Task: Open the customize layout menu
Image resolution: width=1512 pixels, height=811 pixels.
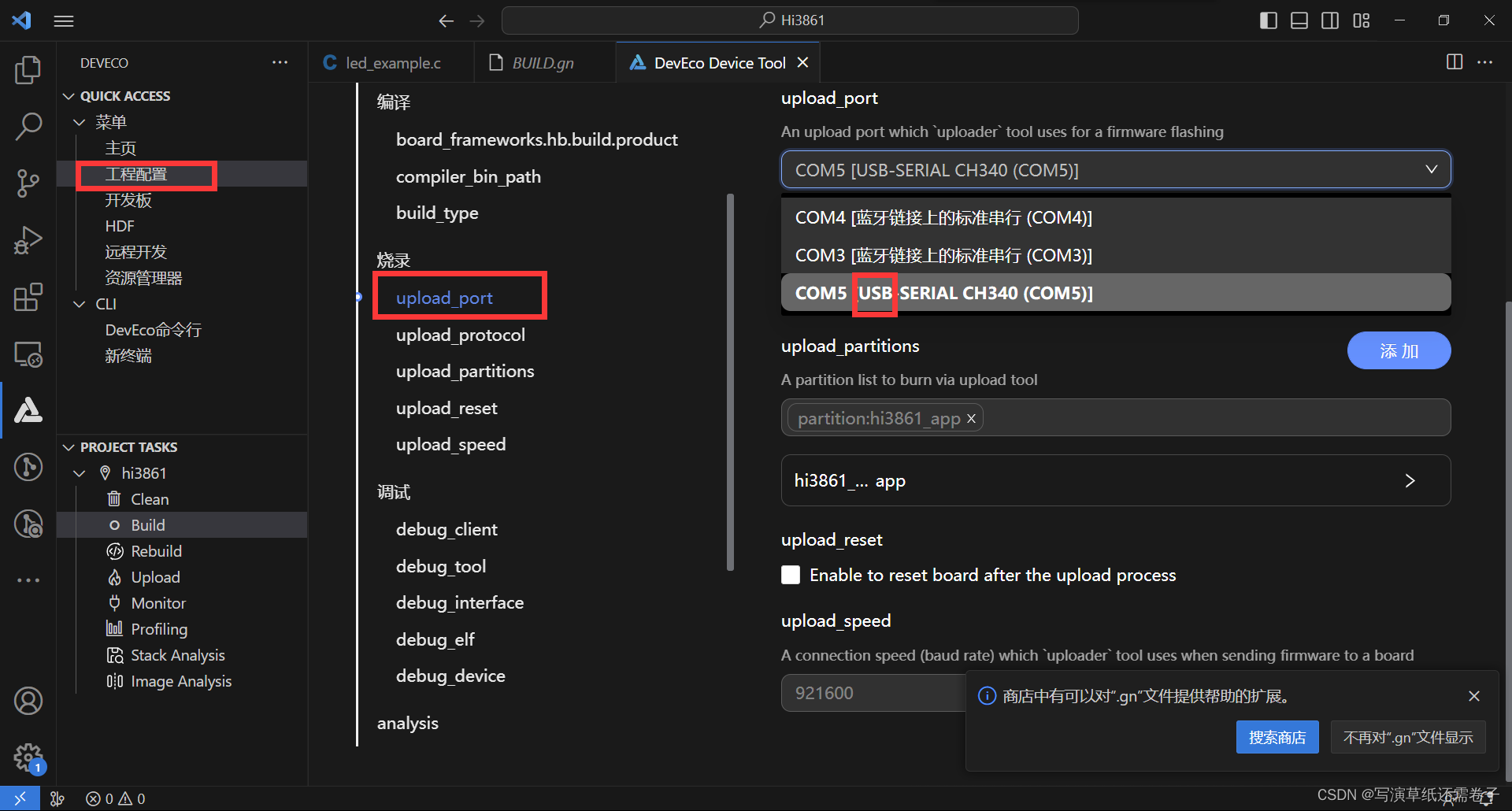Action: click(x=1362, y=20)
